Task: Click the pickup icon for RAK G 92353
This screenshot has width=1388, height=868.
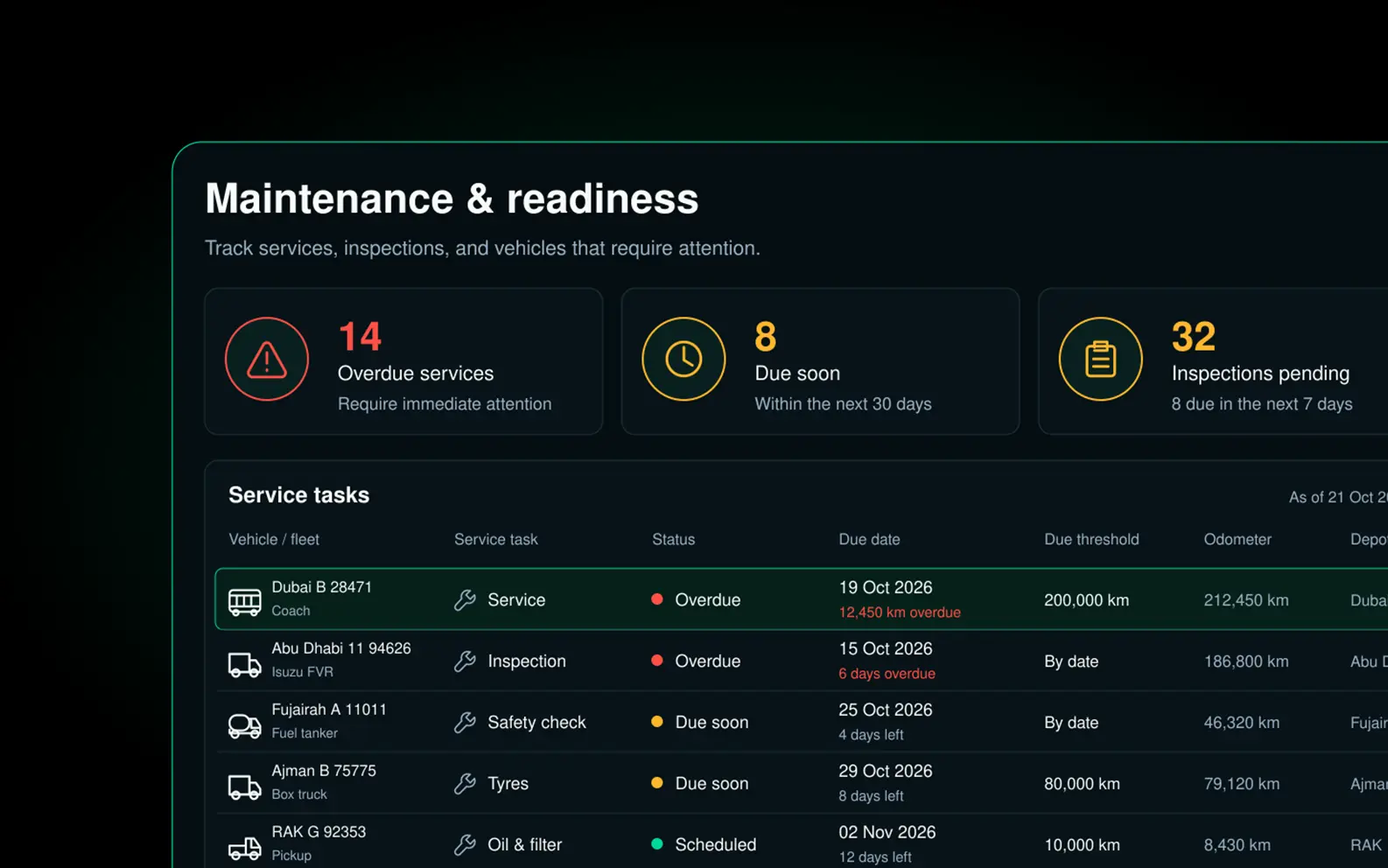Action: pyautogui.click(x=244, y=848)
